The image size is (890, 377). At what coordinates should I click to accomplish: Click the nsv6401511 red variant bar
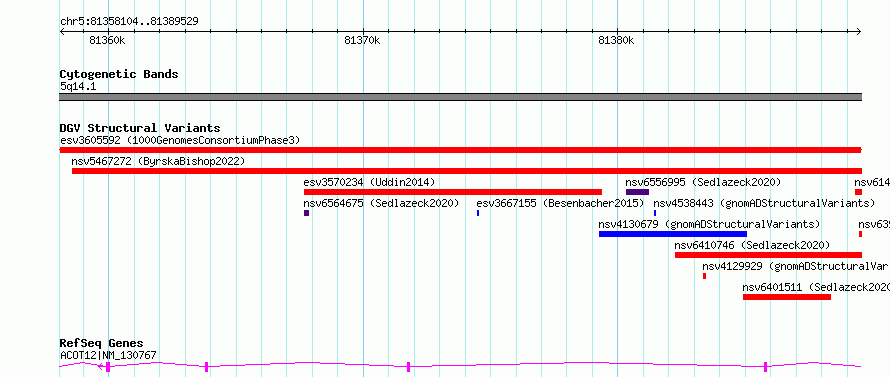tap(787, 297)
